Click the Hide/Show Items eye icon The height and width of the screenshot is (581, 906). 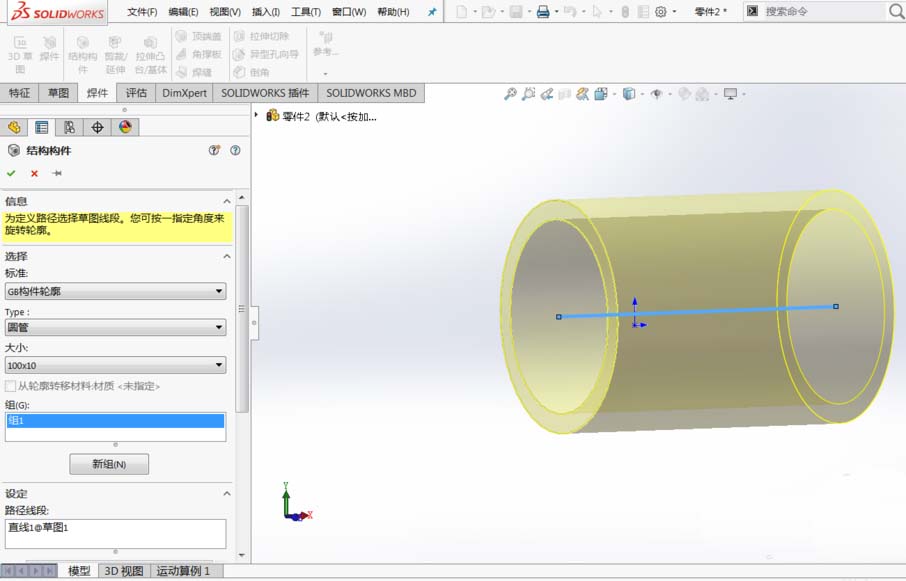coord(656,94)
